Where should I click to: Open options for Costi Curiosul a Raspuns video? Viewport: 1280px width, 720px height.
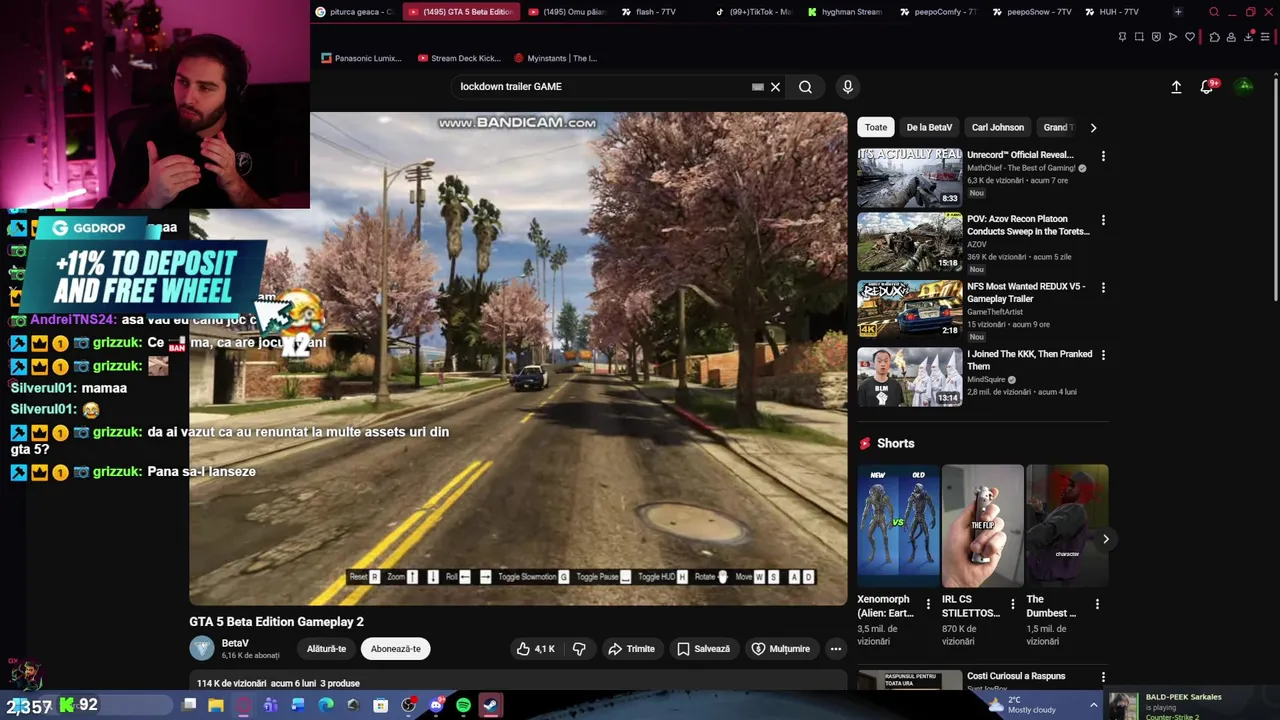1103,677
